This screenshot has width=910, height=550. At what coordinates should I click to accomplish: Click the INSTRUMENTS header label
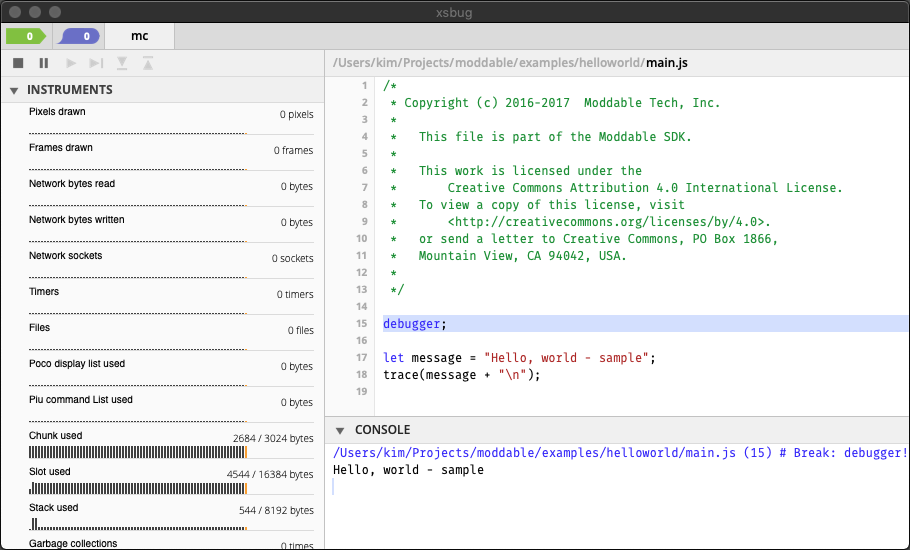(x=70, y=90)
